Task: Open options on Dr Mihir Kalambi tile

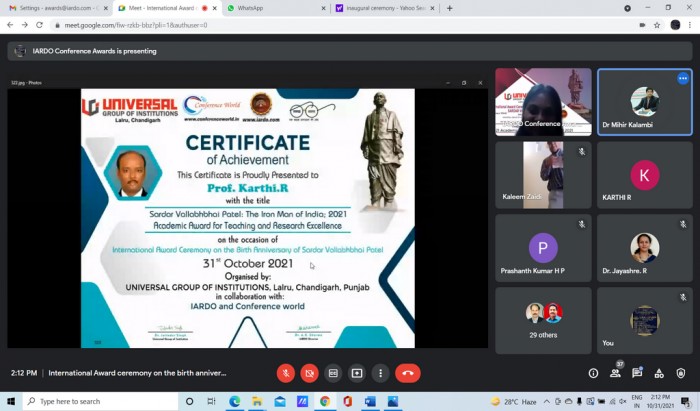Action: point(683,78)
